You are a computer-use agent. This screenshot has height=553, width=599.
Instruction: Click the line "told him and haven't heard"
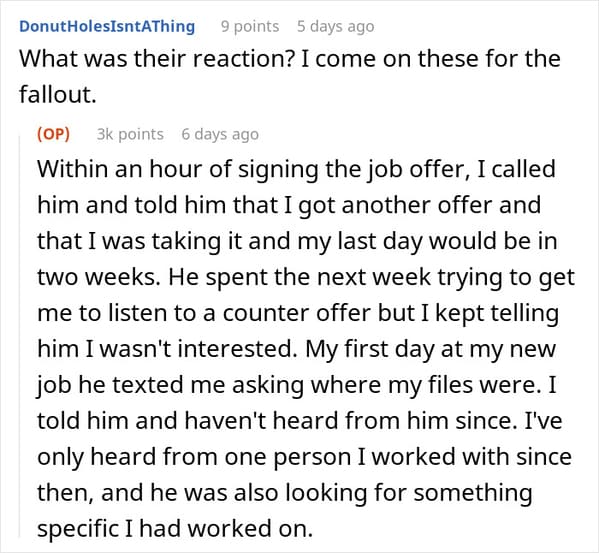tap(300, 420)
